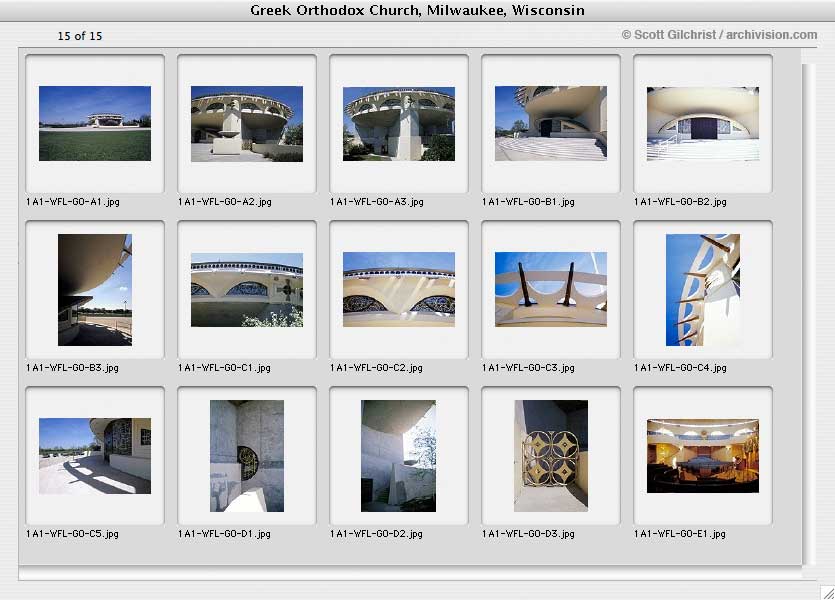The width and height of the screenshot is (835, 600).
Task: Click the "15 of 15" item count
Action: 80,36
